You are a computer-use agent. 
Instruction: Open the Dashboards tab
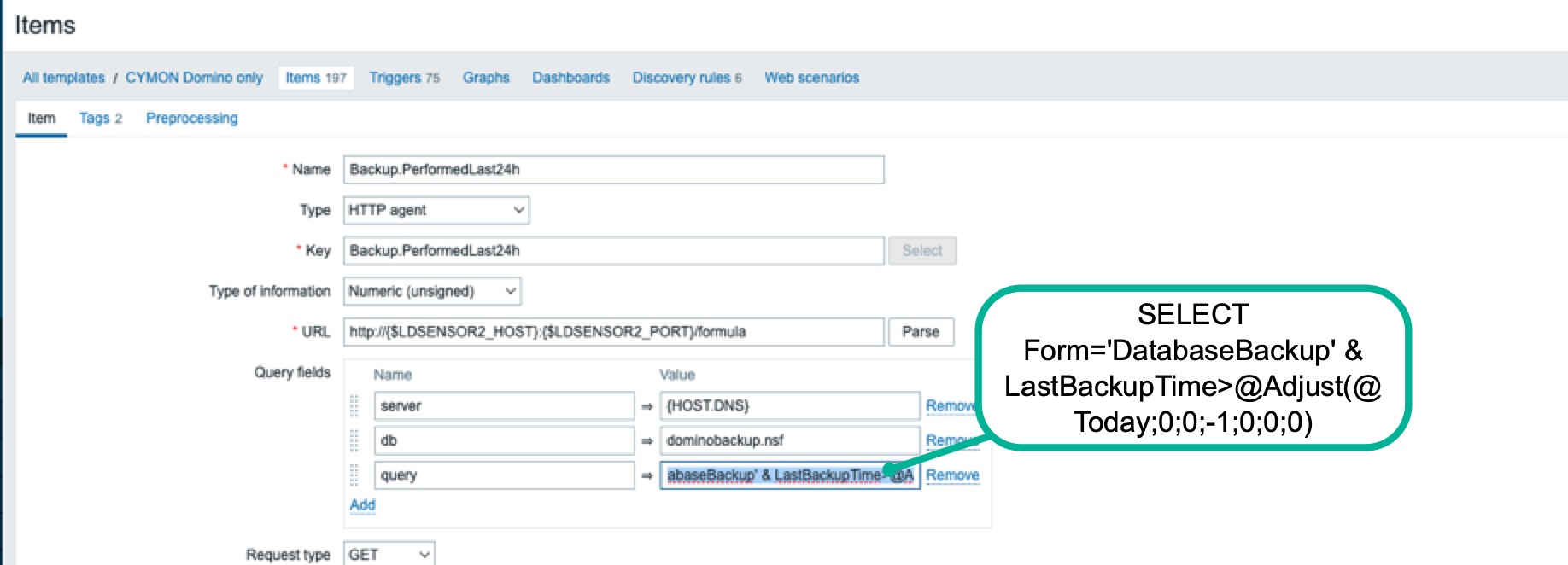coord(570,78)
